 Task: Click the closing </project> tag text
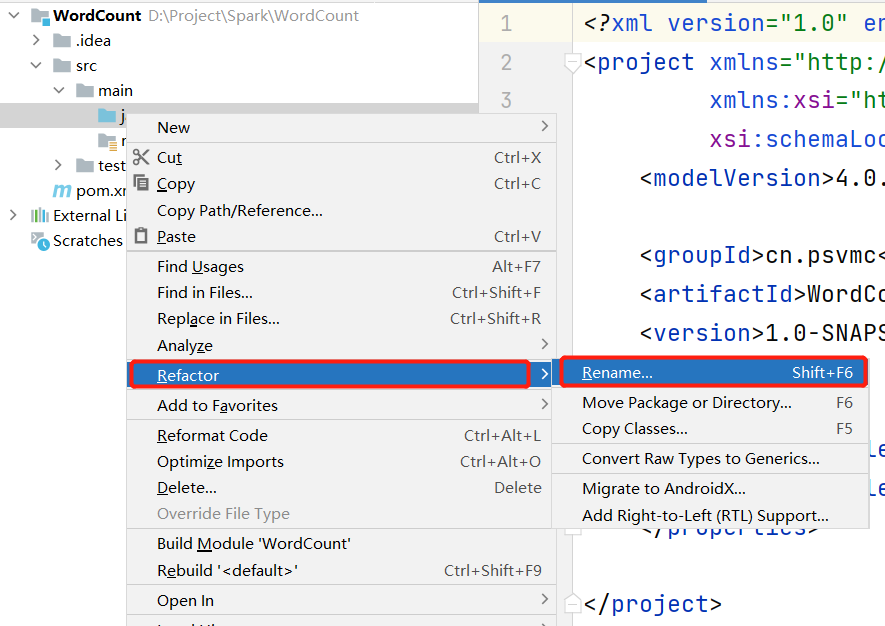click(653, 604)
